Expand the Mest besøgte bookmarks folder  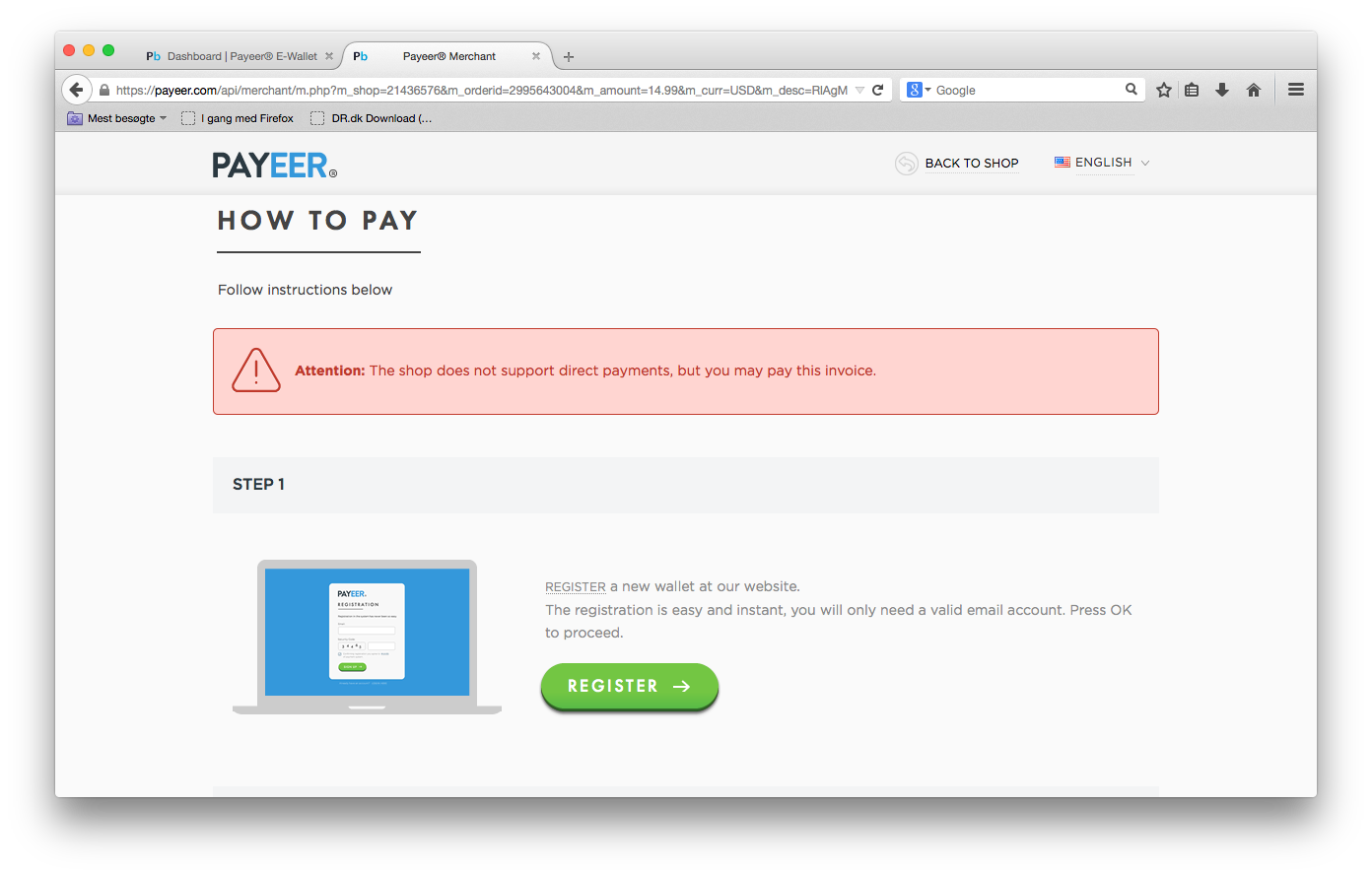pos(116,118)
